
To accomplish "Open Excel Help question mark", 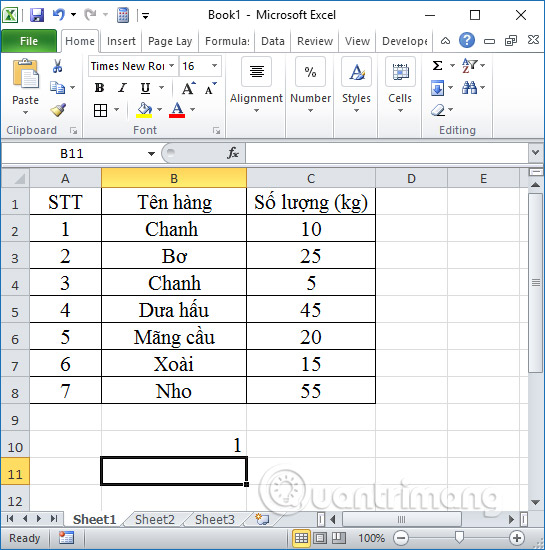I will point(467,41).
